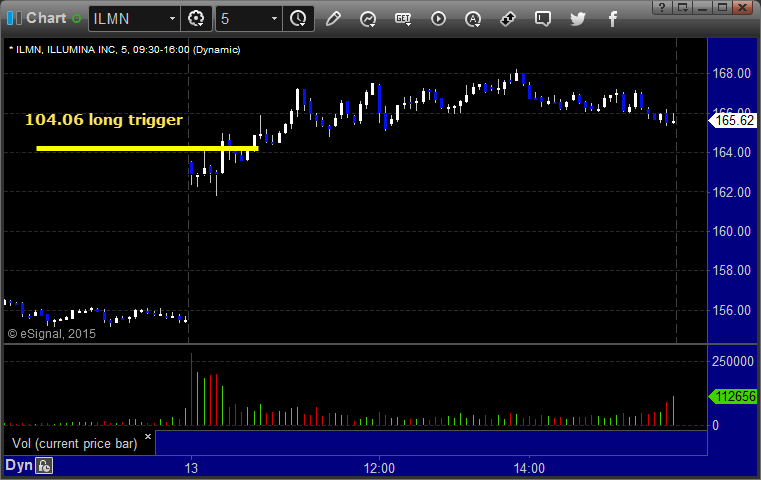Click the 160.00 price axis label
The image size is (761, 480).
pyautogui.click(x=731, y=232)
